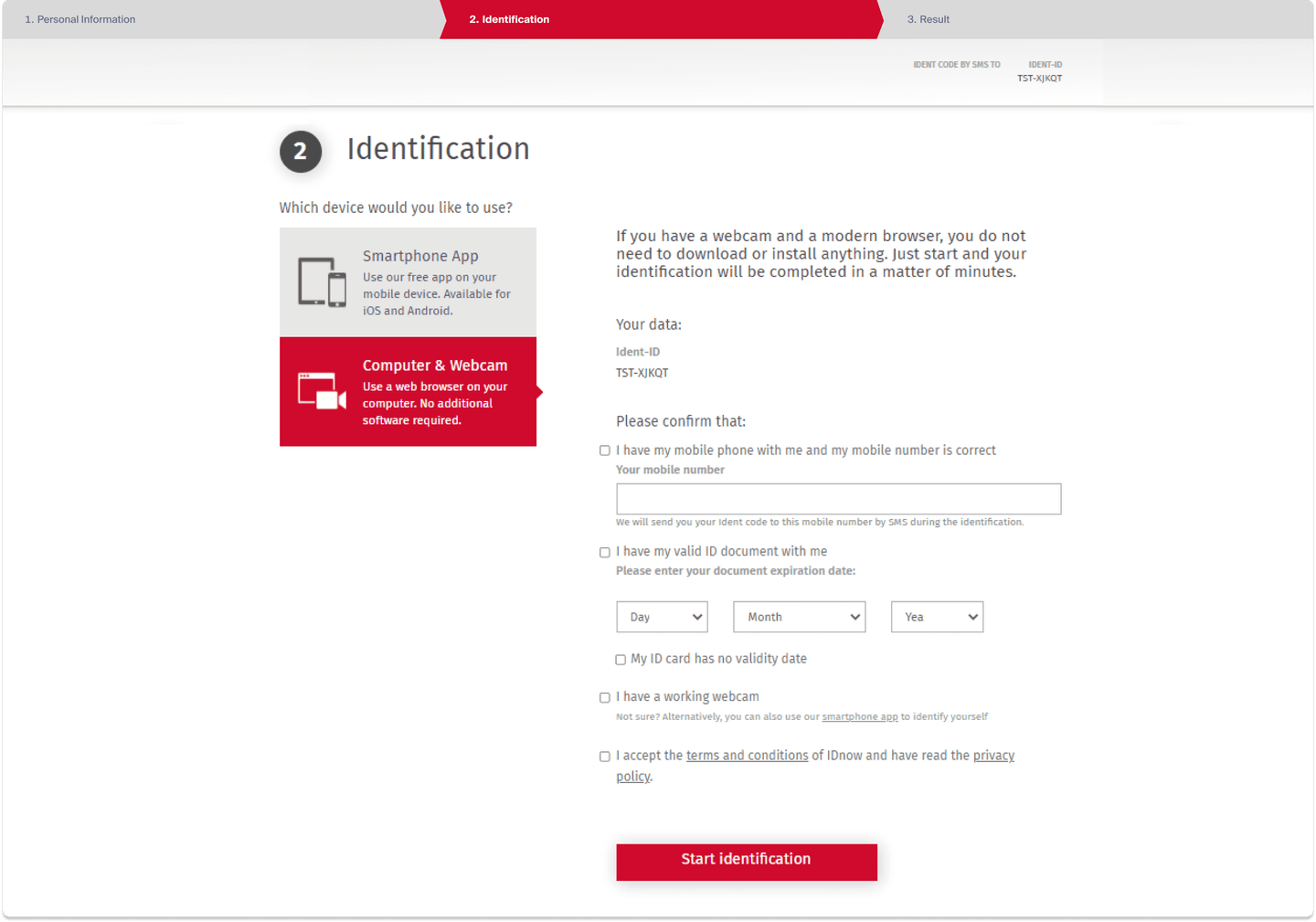Follow the smartphone app link
1316x922 pixels.
(859, 717)
